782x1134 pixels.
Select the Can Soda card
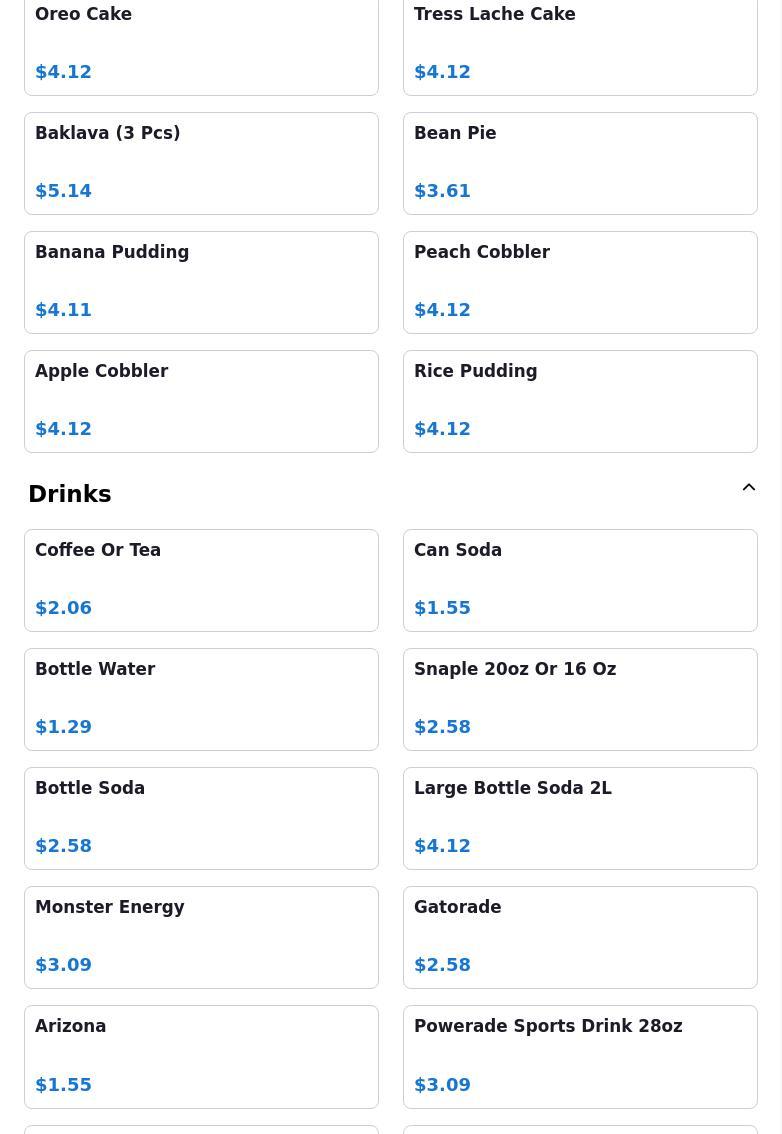[580, 581]
